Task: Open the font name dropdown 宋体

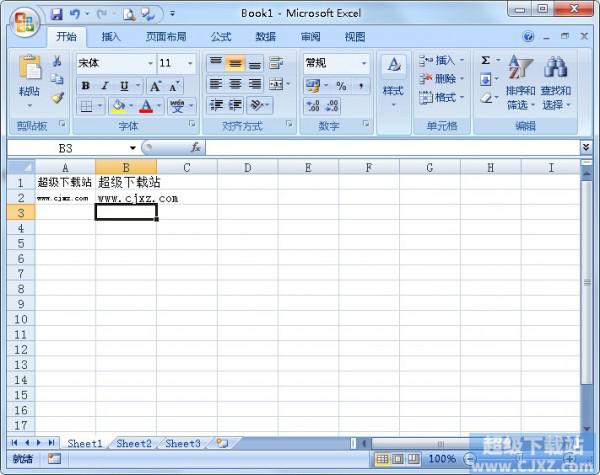Action: 151,63
